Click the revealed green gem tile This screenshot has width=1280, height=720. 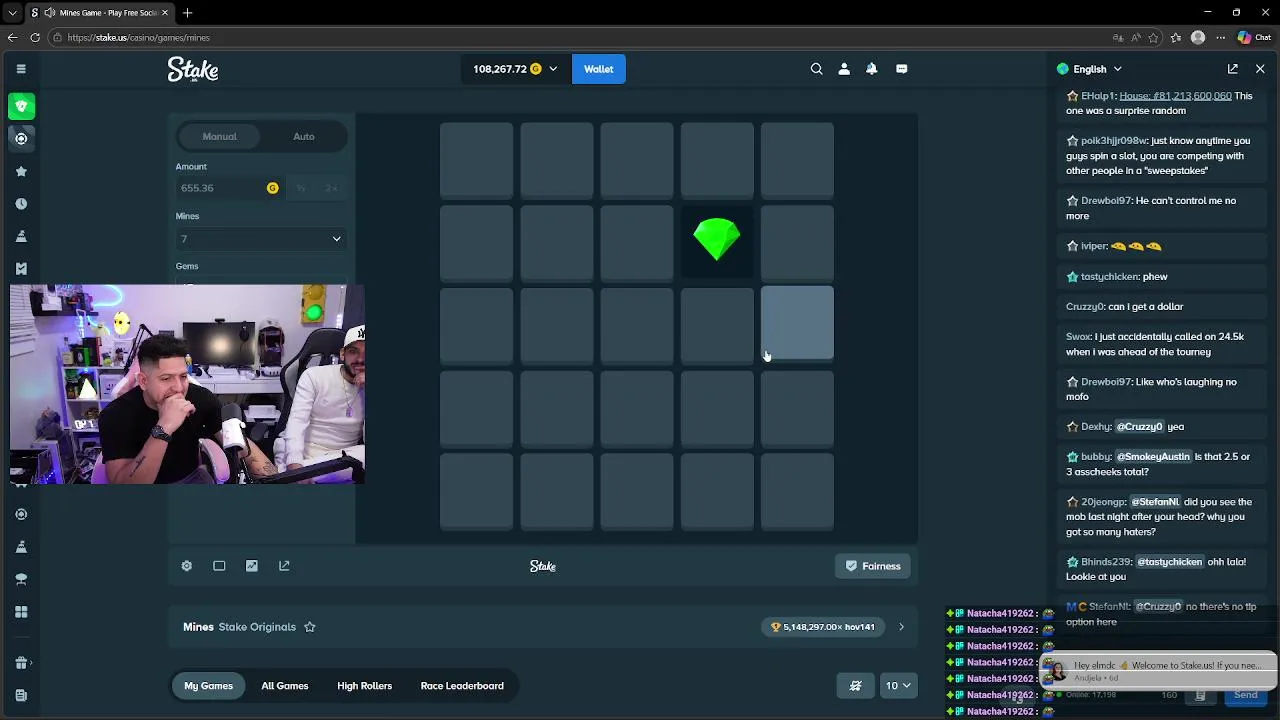pyautogui.click(x=717, y=241)
